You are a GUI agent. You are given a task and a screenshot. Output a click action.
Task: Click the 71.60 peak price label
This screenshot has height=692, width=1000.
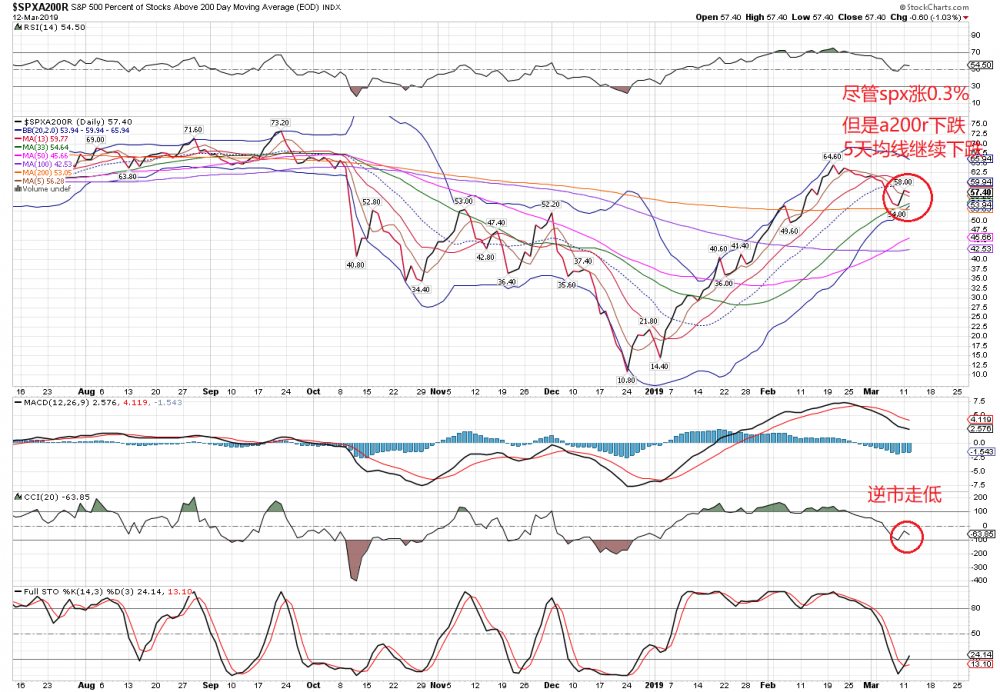[x=193, y=129]
